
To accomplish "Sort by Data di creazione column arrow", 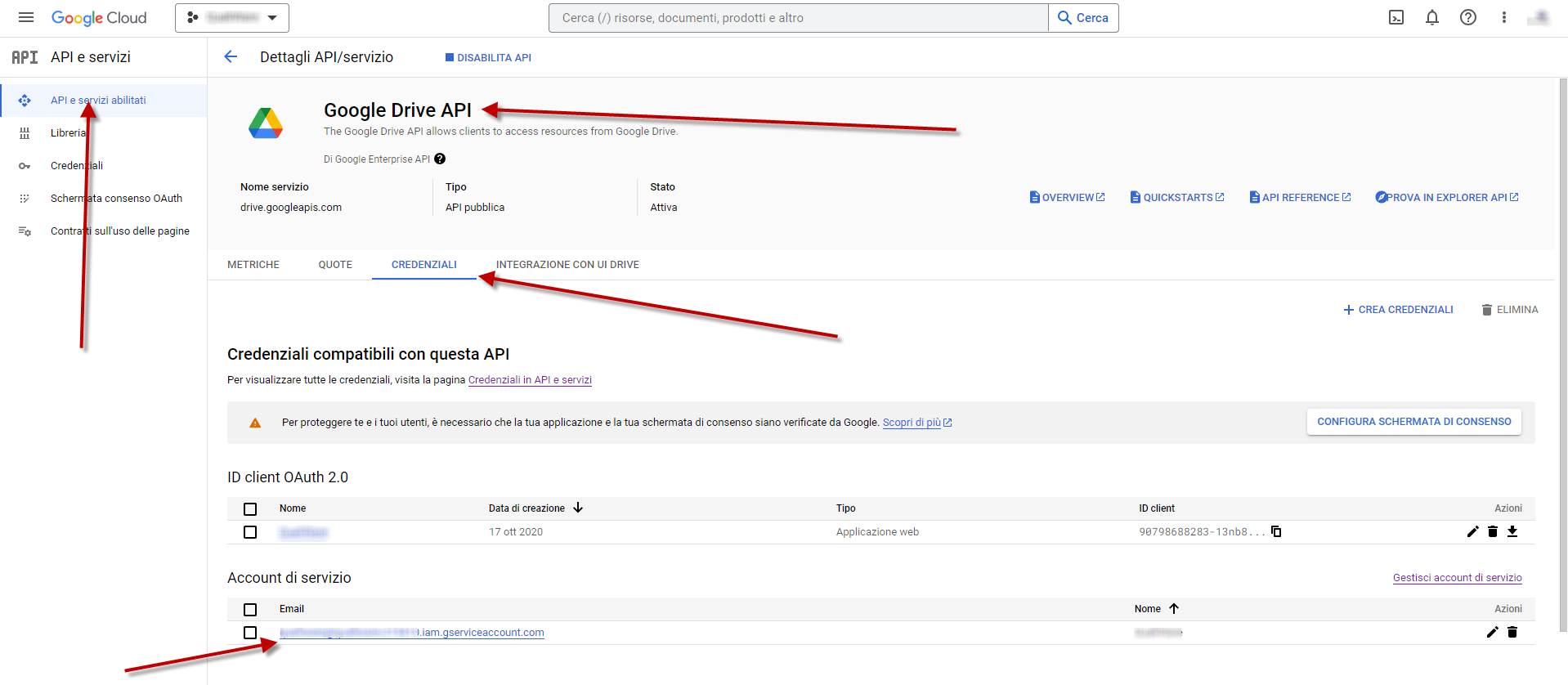I will tap(578, 508).
